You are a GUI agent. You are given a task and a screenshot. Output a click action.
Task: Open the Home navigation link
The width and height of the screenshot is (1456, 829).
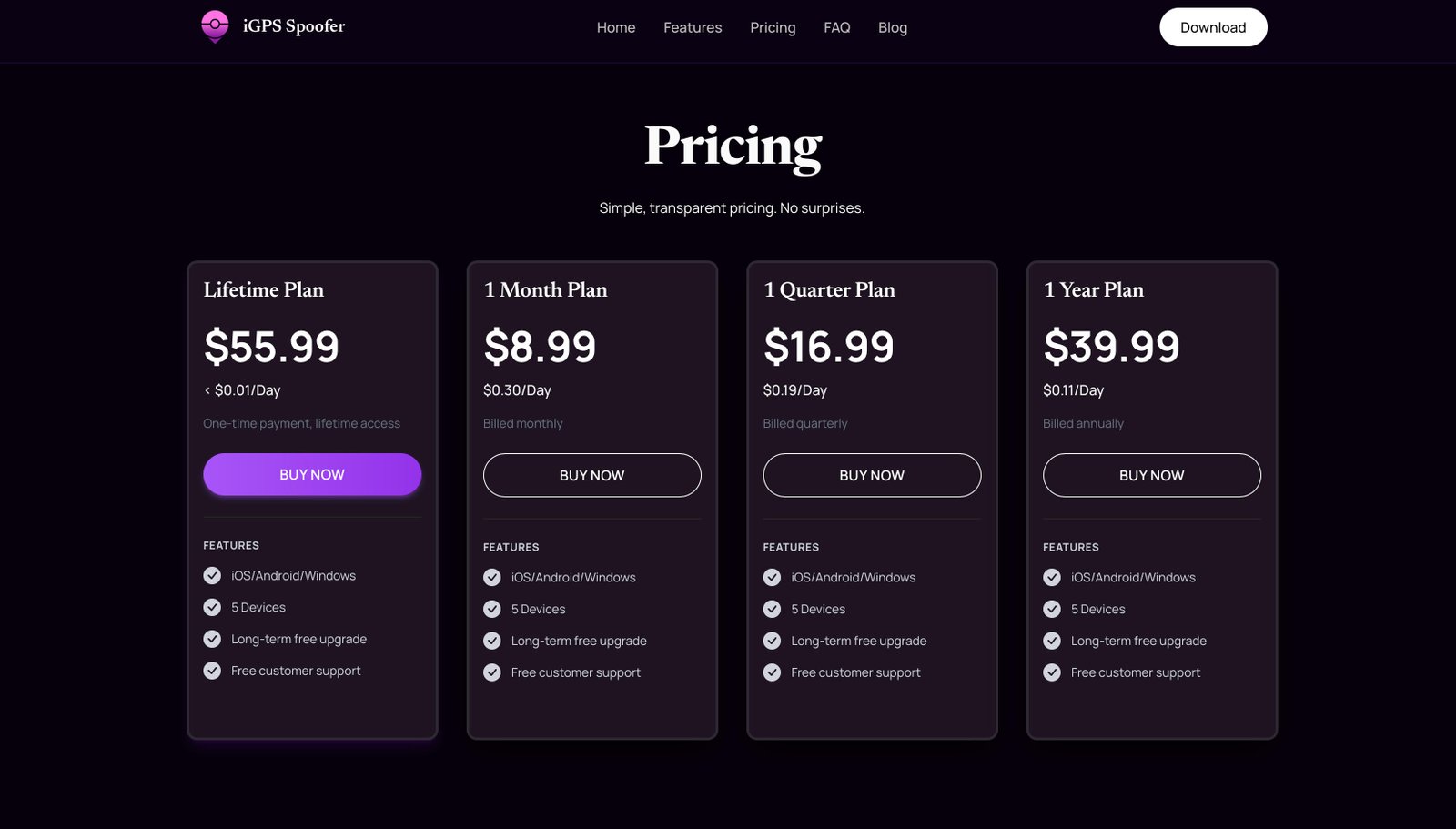click(x=616, y=28)
